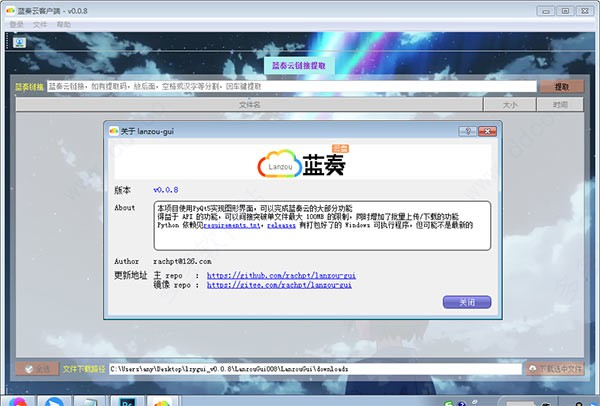Open the gitee.com/rachpt/lanzou-gui mirror link

point(279,285)
